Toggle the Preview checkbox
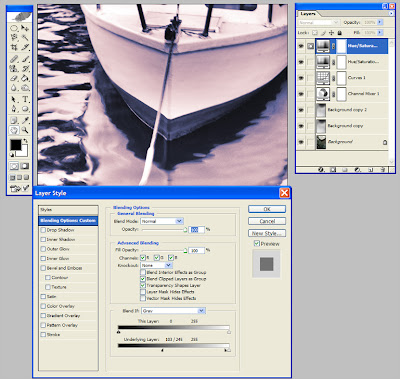 257,243
